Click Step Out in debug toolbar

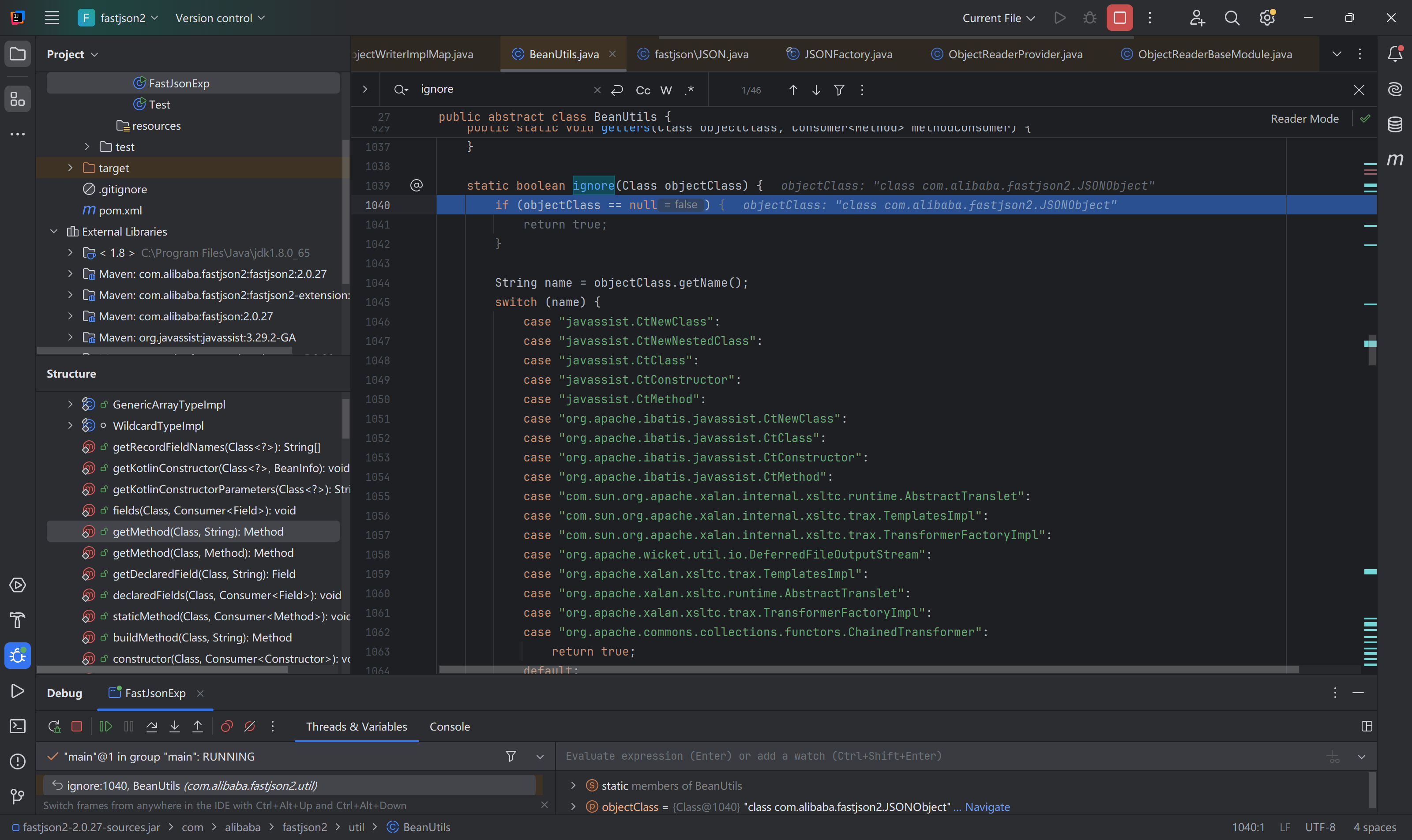tap(198, 726)
